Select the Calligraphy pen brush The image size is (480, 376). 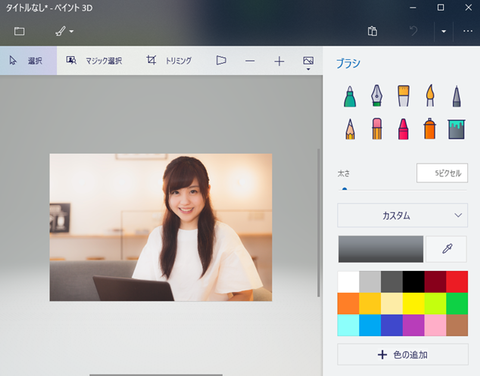[x=377, y=96]
